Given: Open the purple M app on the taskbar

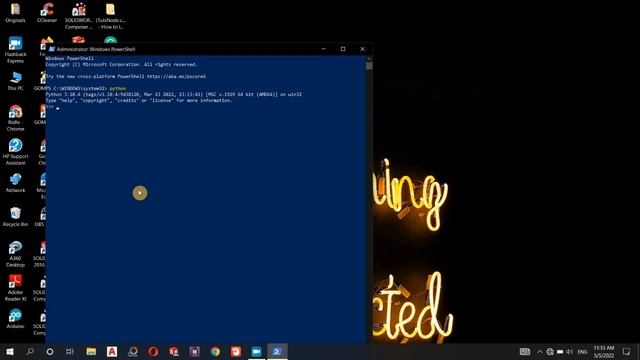Looking at the screenshot, I should [x=194, y=351].
